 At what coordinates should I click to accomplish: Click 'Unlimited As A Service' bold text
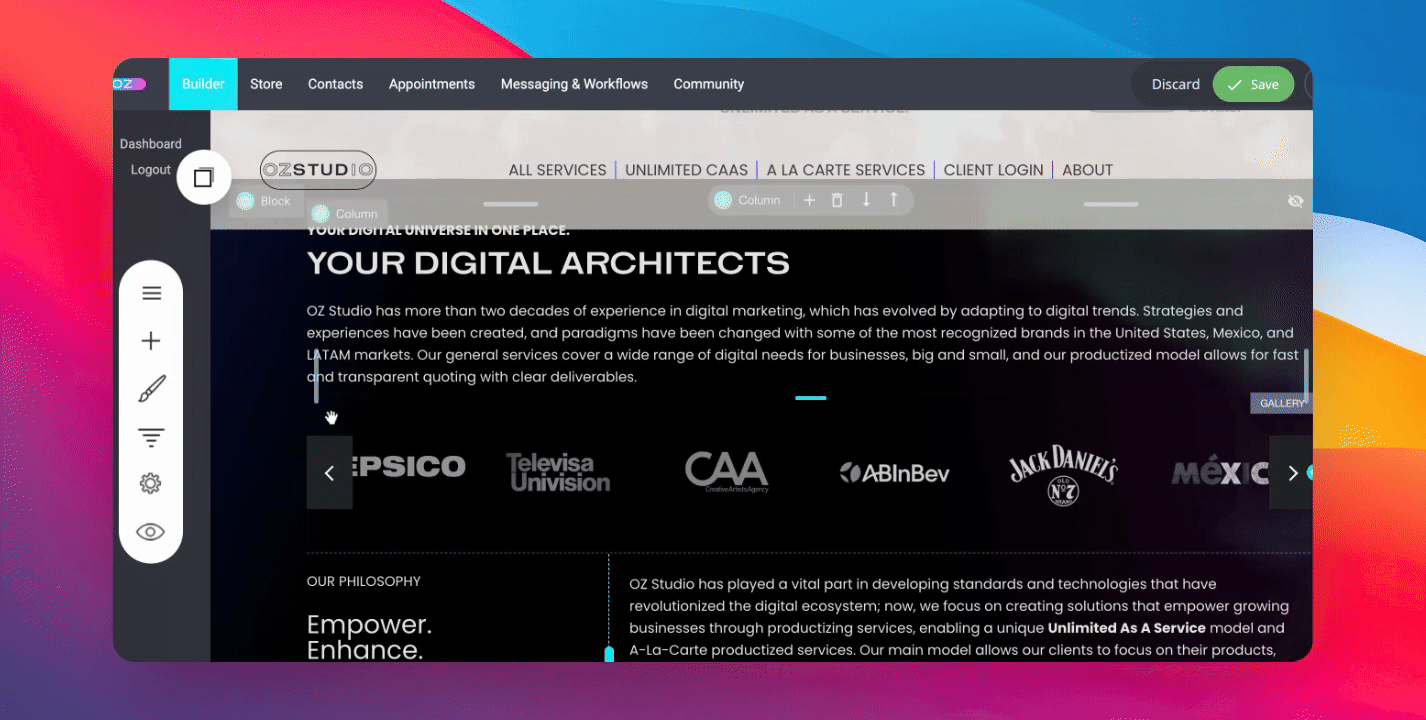coord(1126,628)
